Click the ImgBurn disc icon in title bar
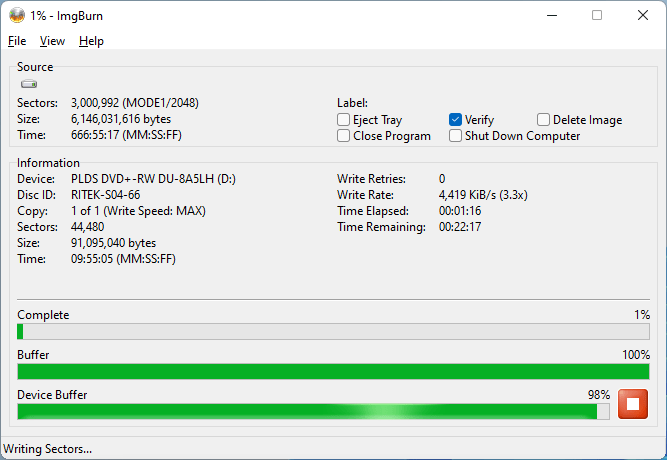Image resolution: width=667 pixels, height=460 pixels. click(17, 15)
